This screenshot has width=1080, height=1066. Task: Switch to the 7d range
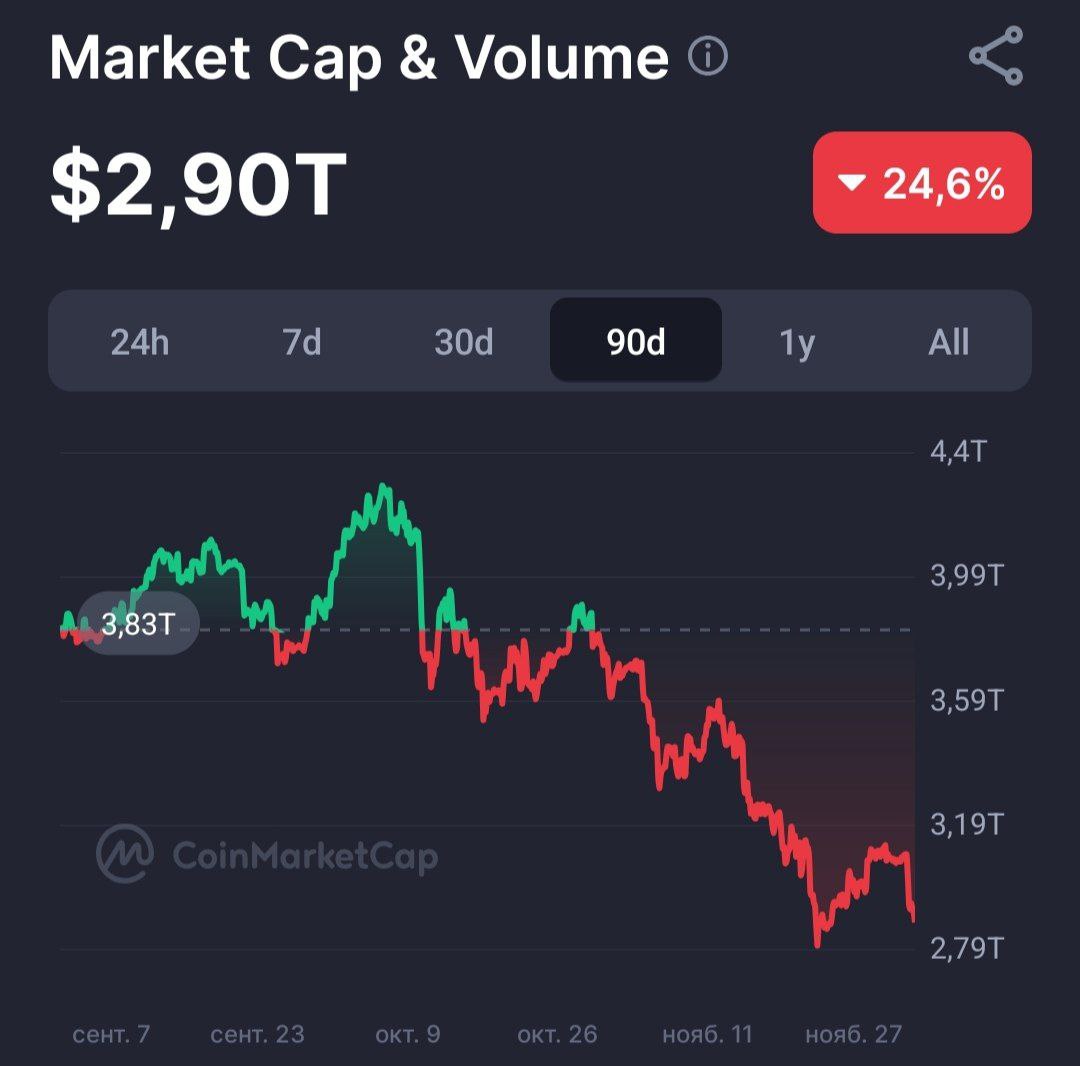pyautogui.click(x=302, y=342)
